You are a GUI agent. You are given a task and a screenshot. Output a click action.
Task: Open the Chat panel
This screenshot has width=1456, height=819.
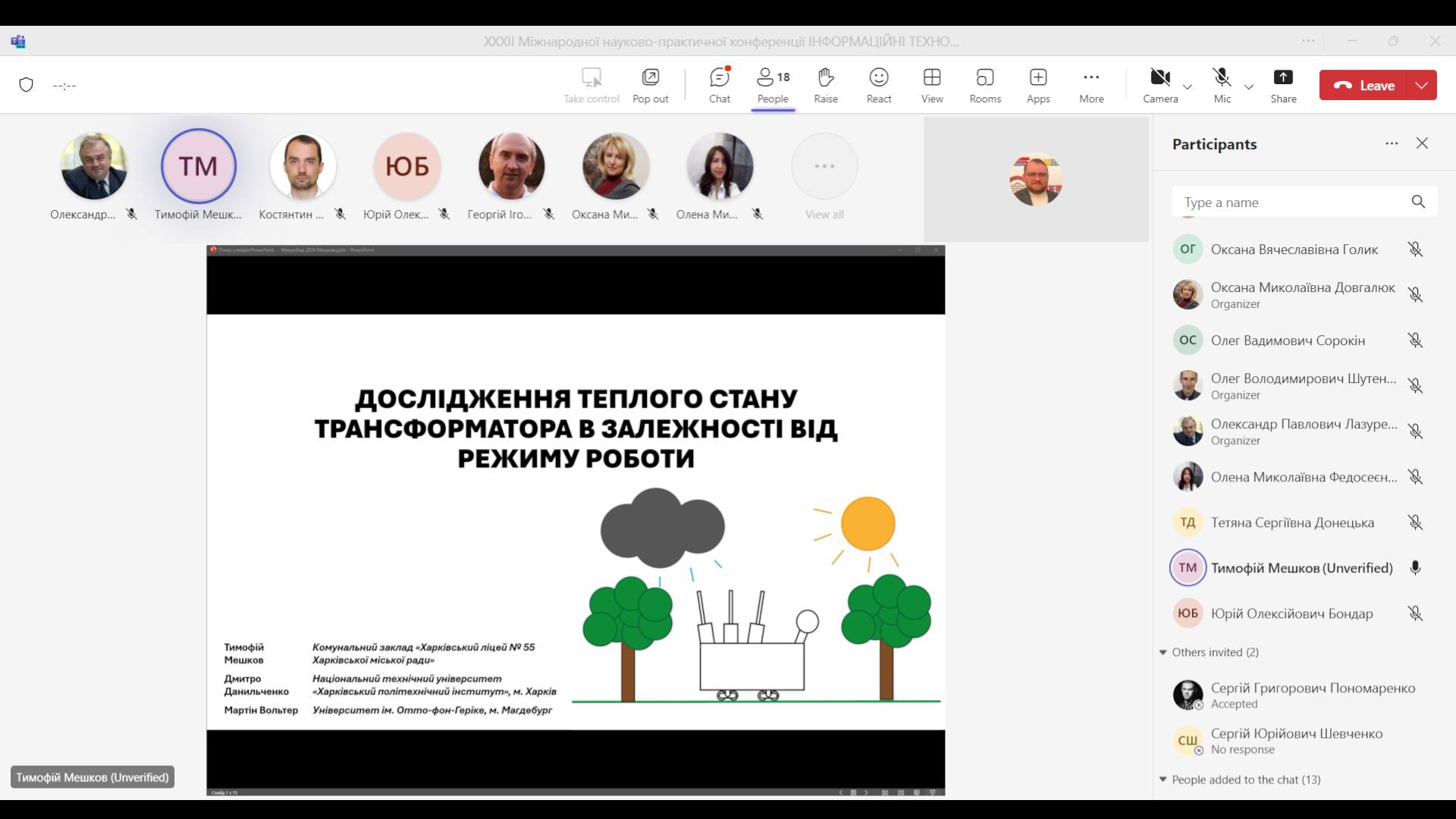[719, 85]
